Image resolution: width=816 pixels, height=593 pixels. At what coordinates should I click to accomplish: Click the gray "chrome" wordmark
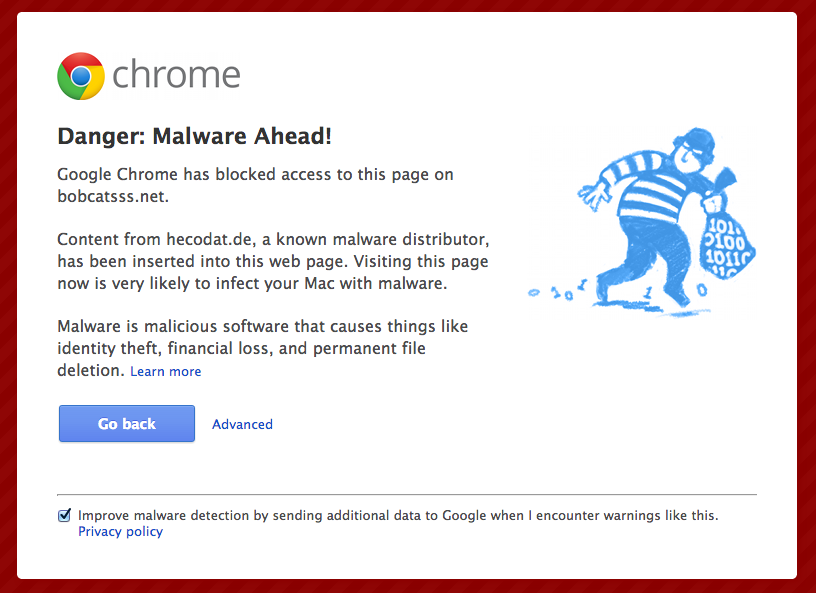tap(176, 76)
